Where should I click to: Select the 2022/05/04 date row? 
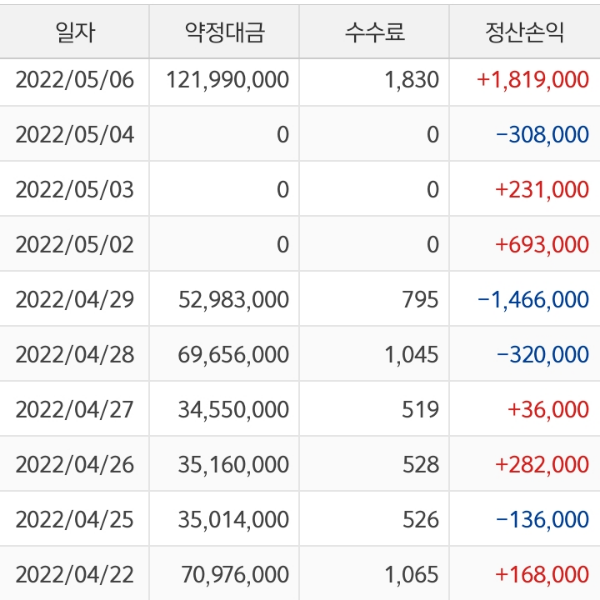(x=75, y=135)
